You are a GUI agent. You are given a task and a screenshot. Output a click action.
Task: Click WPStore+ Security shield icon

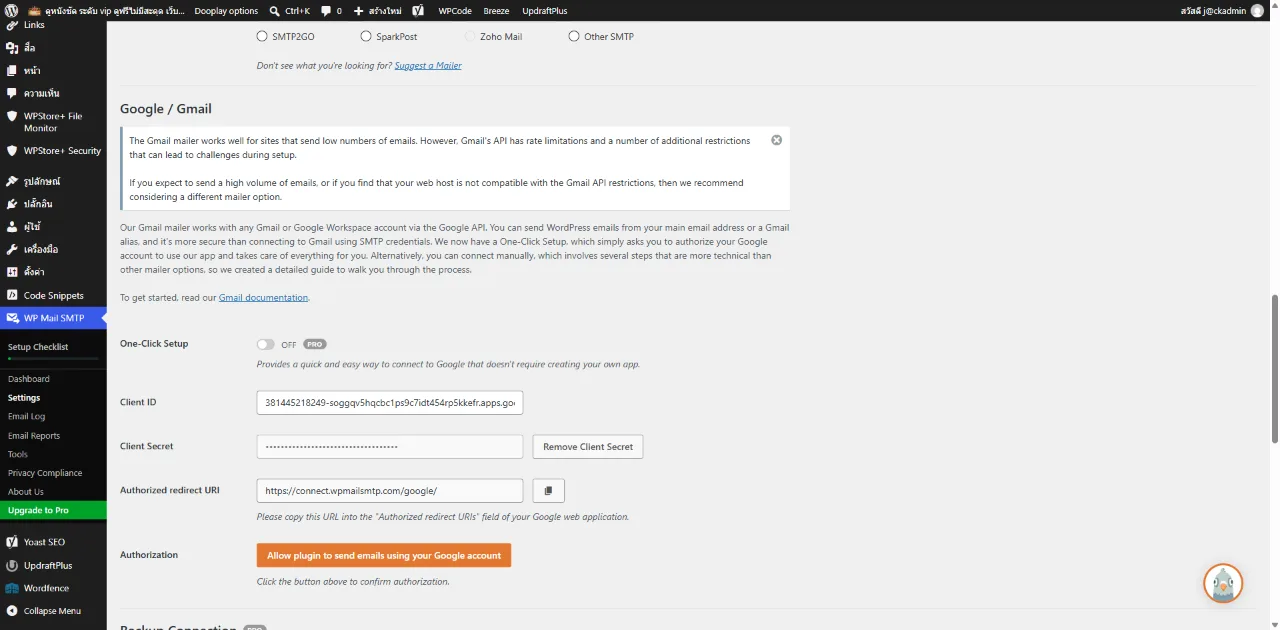tap(12, 151)
